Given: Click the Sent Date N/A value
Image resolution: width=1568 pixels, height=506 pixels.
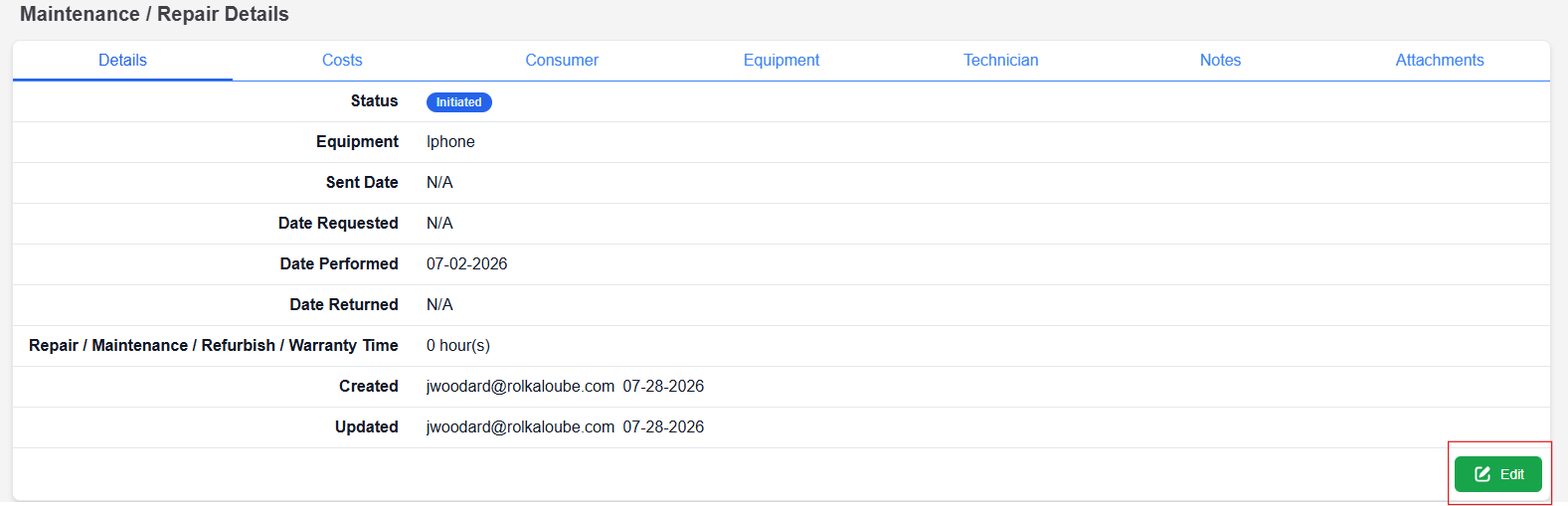Looking at the screenshot, I should 439,182.
